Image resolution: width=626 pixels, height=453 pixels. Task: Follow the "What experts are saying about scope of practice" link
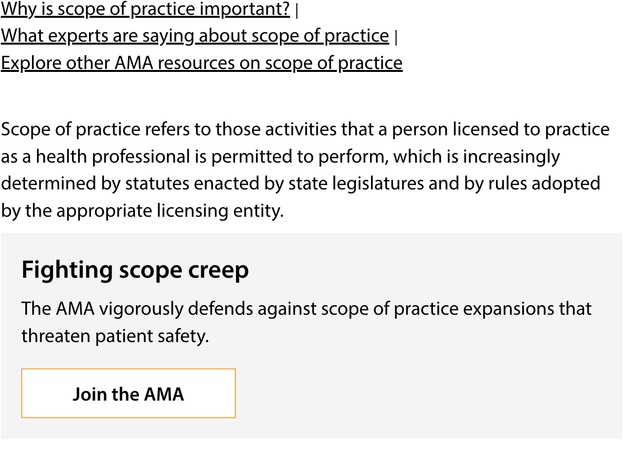pos(195,36)
